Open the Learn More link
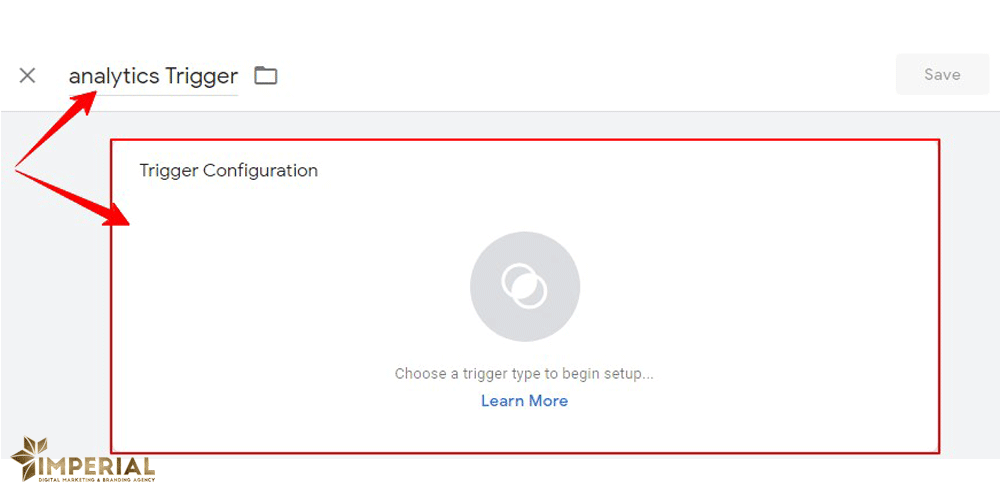Screen dimensions: 1000x500 [x=524, y=401]
